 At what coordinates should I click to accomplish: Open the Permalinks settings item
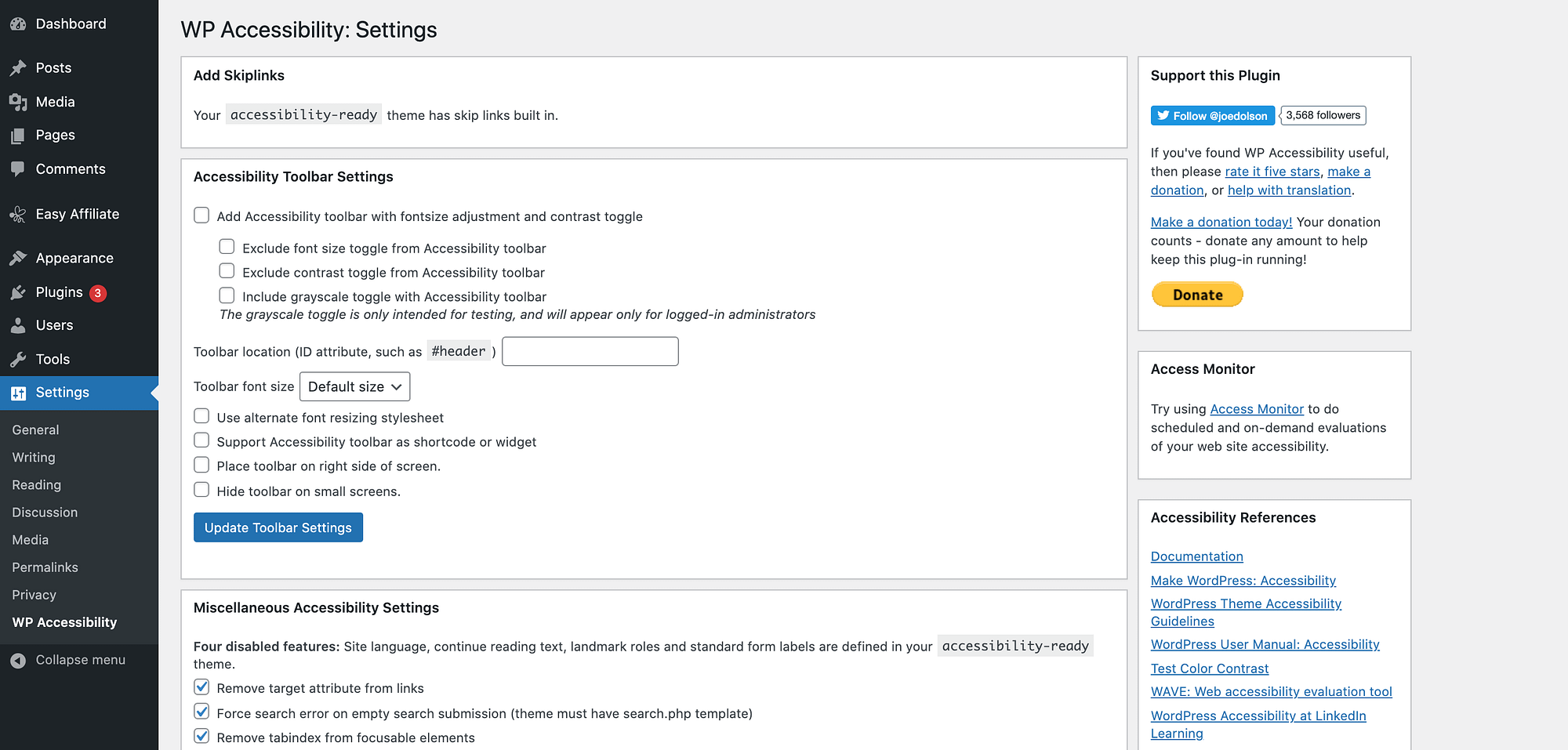point(45,567)
